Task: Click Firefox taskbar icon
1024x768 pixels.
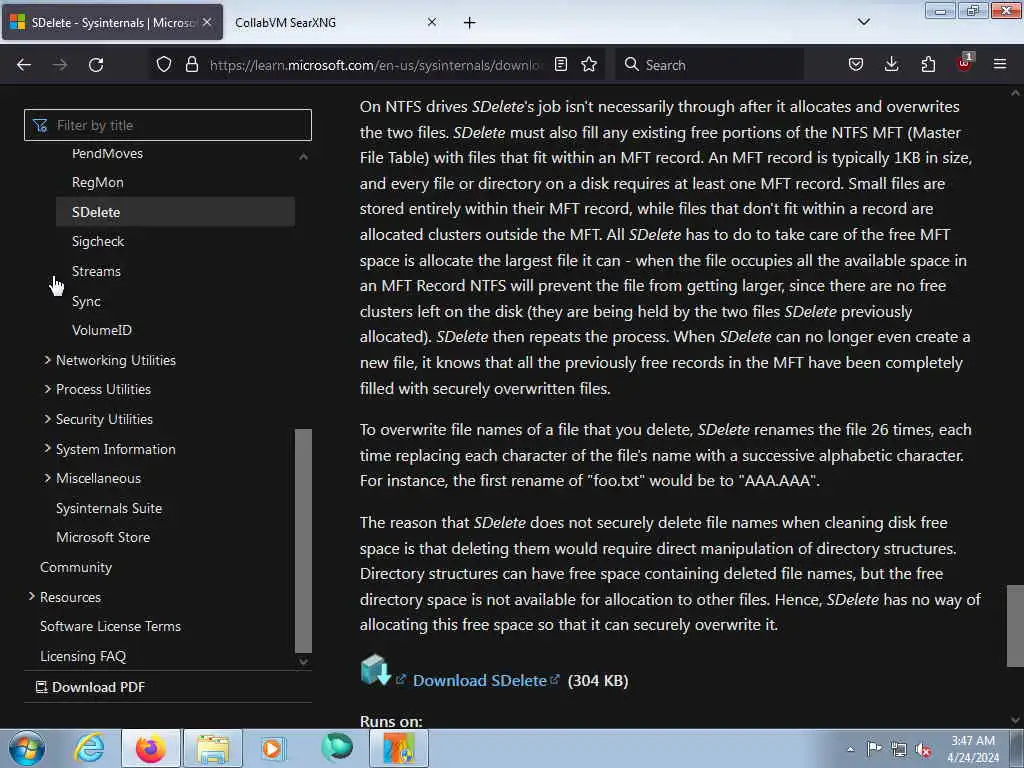Action: click(x=151, y=748)
